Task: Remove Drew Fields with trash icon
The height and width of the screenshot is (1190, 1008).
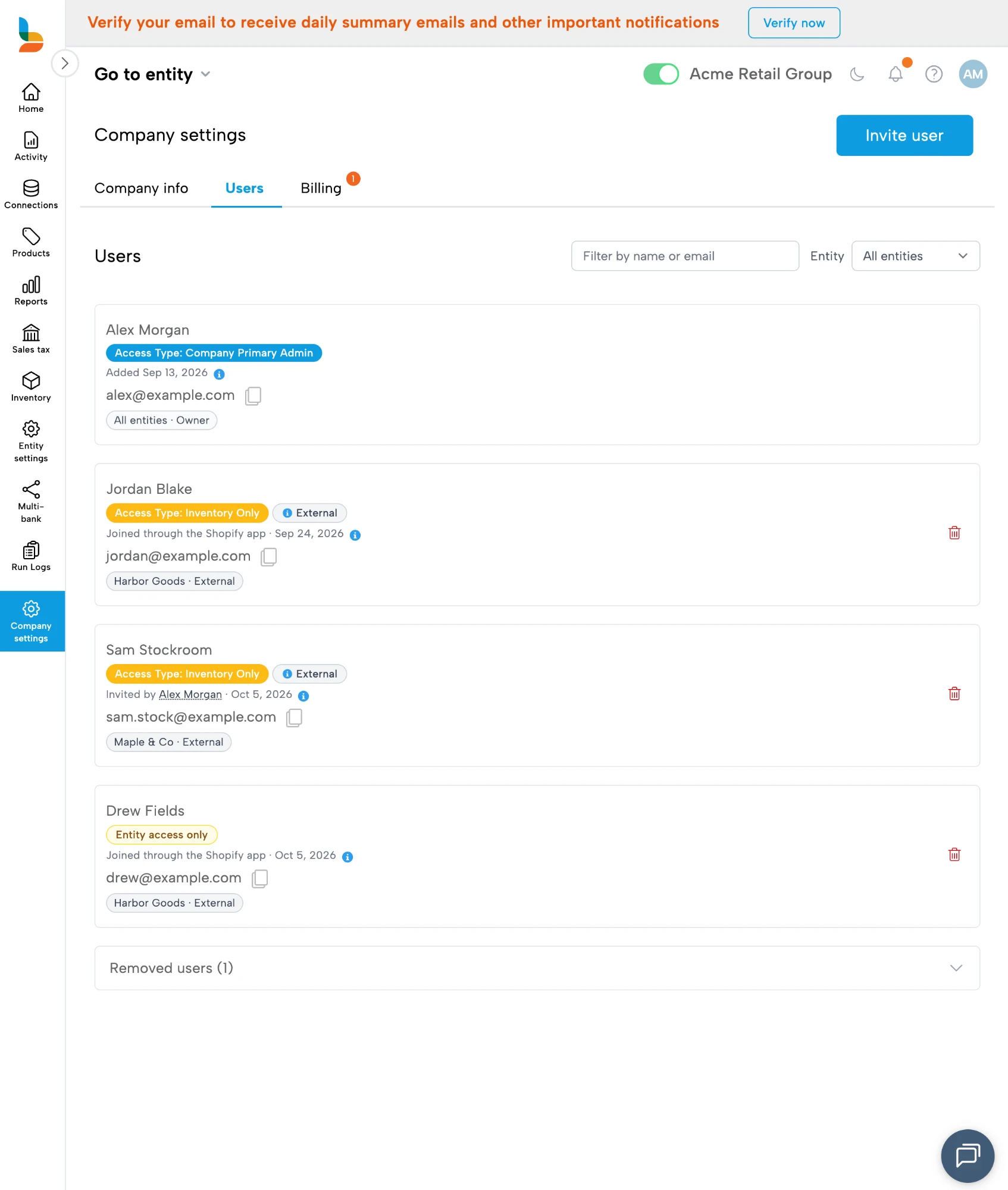Action: [x=954, y=855]
